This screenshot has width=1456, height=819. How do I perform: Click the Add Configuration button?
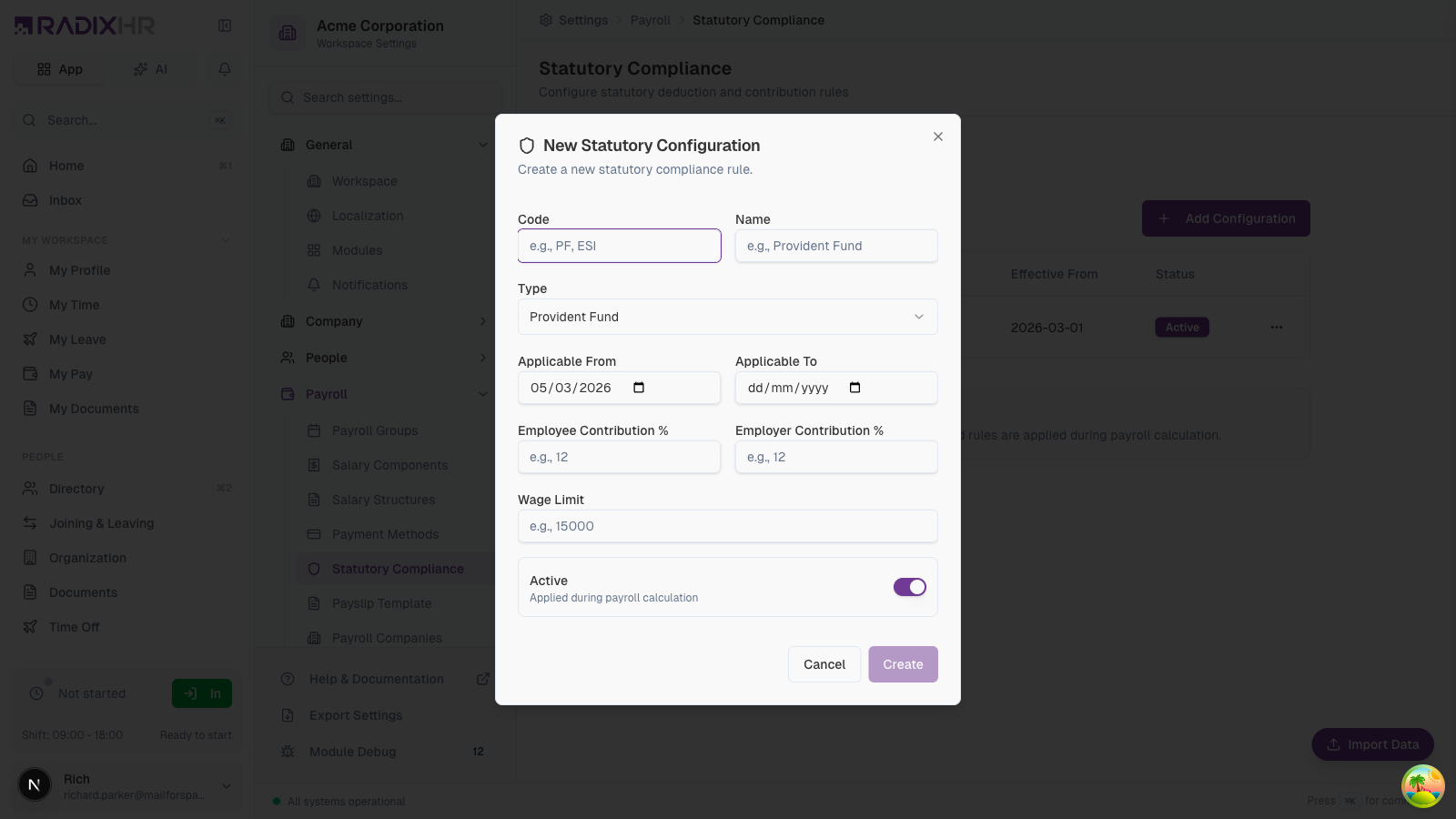pyautogui.click(x=1226, y=218)
